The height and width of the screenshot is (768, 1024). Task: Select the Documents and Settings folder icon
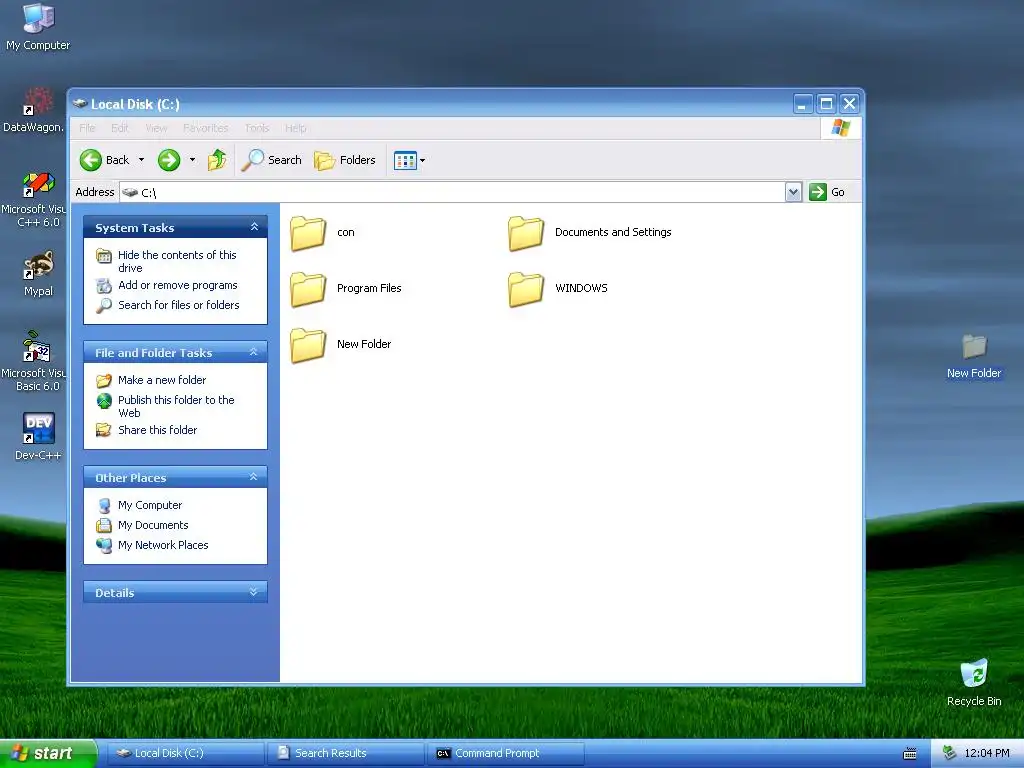(526, 233)
